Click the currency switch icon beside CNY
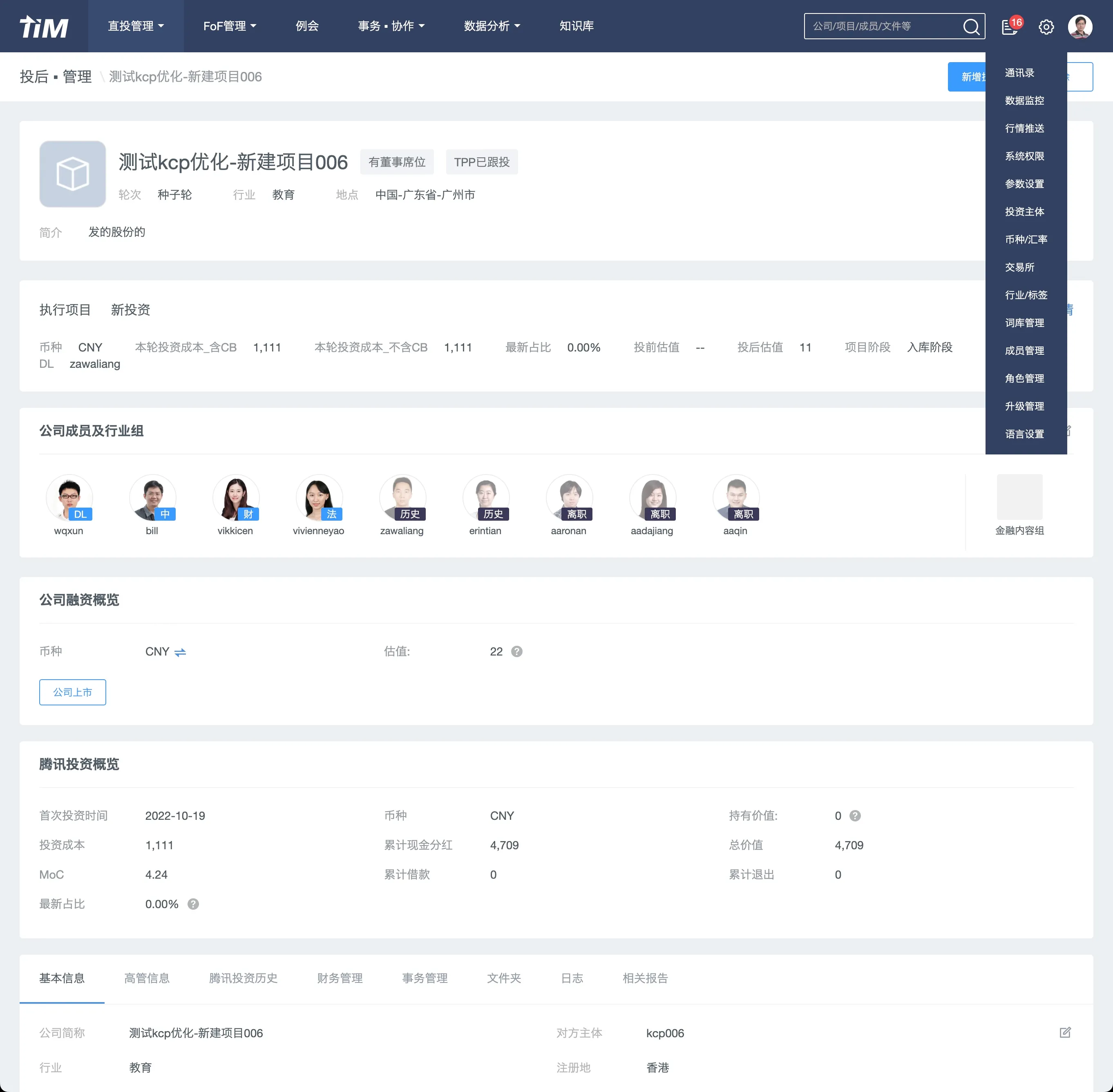 (180, 652)
